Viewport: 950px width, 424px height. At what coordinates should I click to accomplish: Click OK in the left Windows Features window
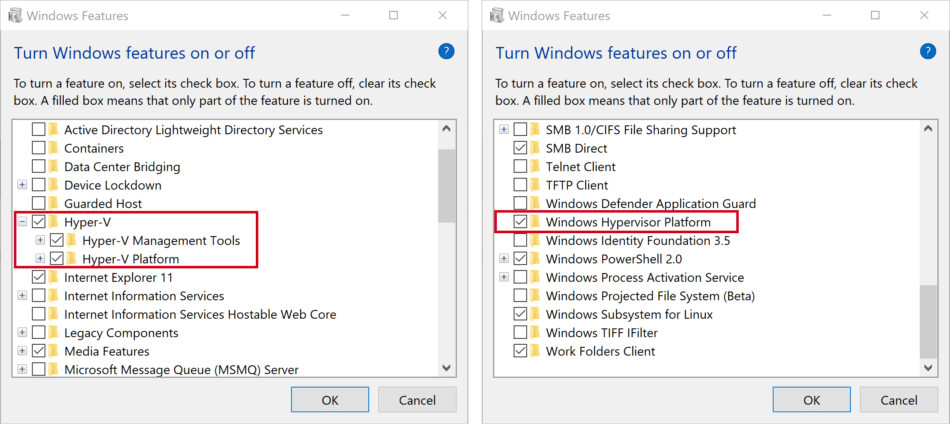click(x=330, y=400)
